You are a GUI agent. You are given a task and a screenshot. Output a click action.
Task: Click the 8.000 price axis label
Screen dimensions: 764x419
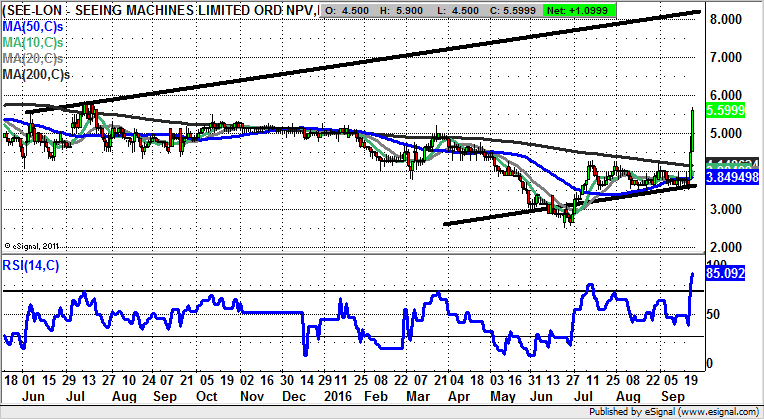click(723, 19)
